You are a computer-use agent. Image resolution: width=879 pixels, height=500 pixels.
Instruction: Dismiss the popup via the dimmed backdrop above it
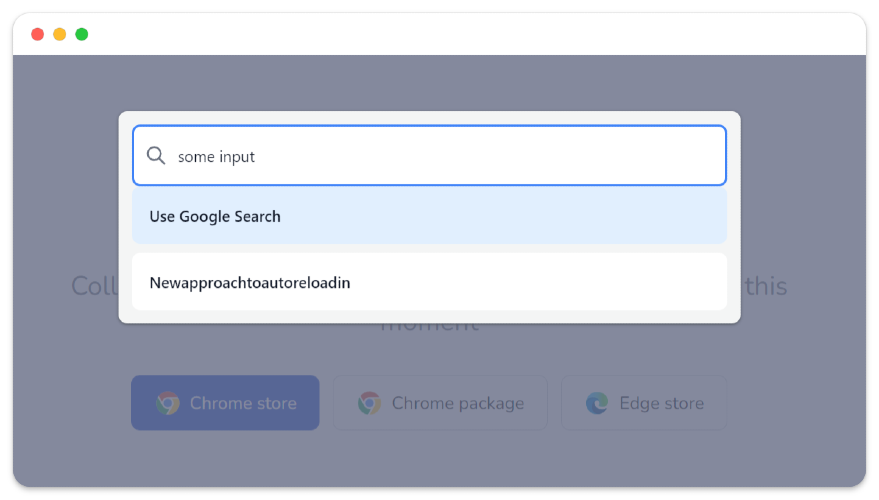click(429, 83)
